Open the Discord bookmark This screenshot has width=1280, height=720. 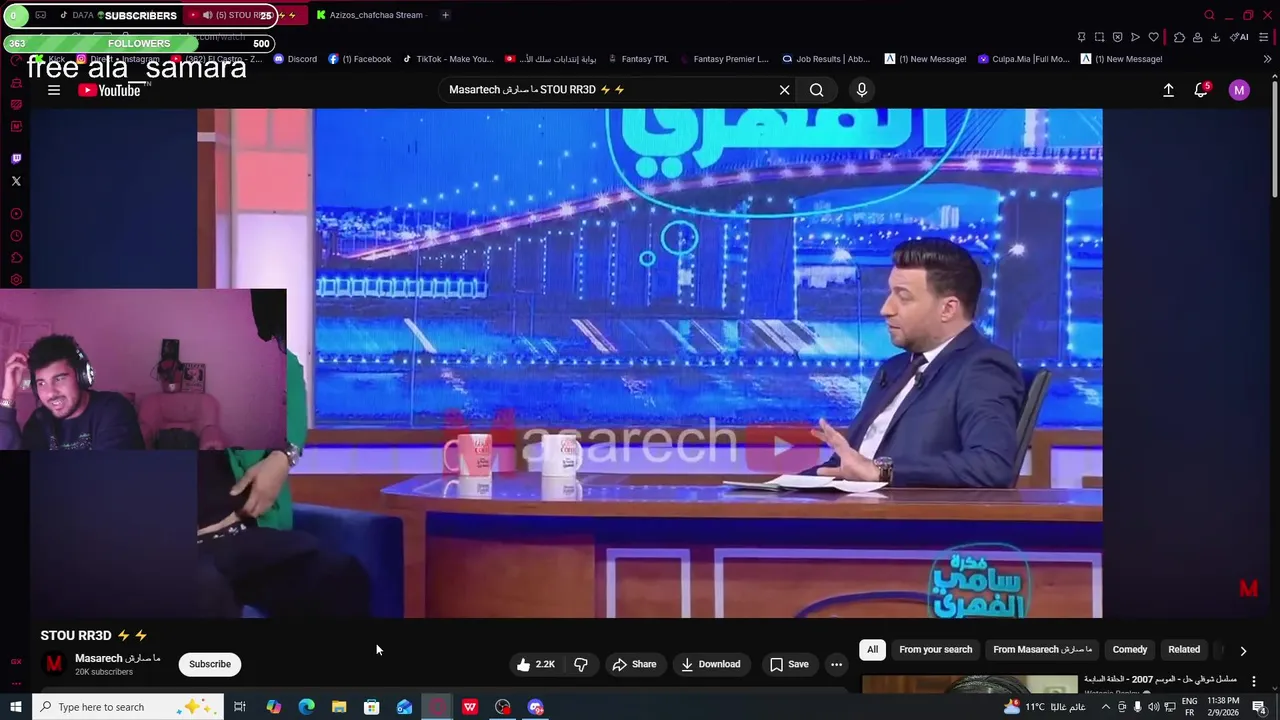click(x=295, y=59)
